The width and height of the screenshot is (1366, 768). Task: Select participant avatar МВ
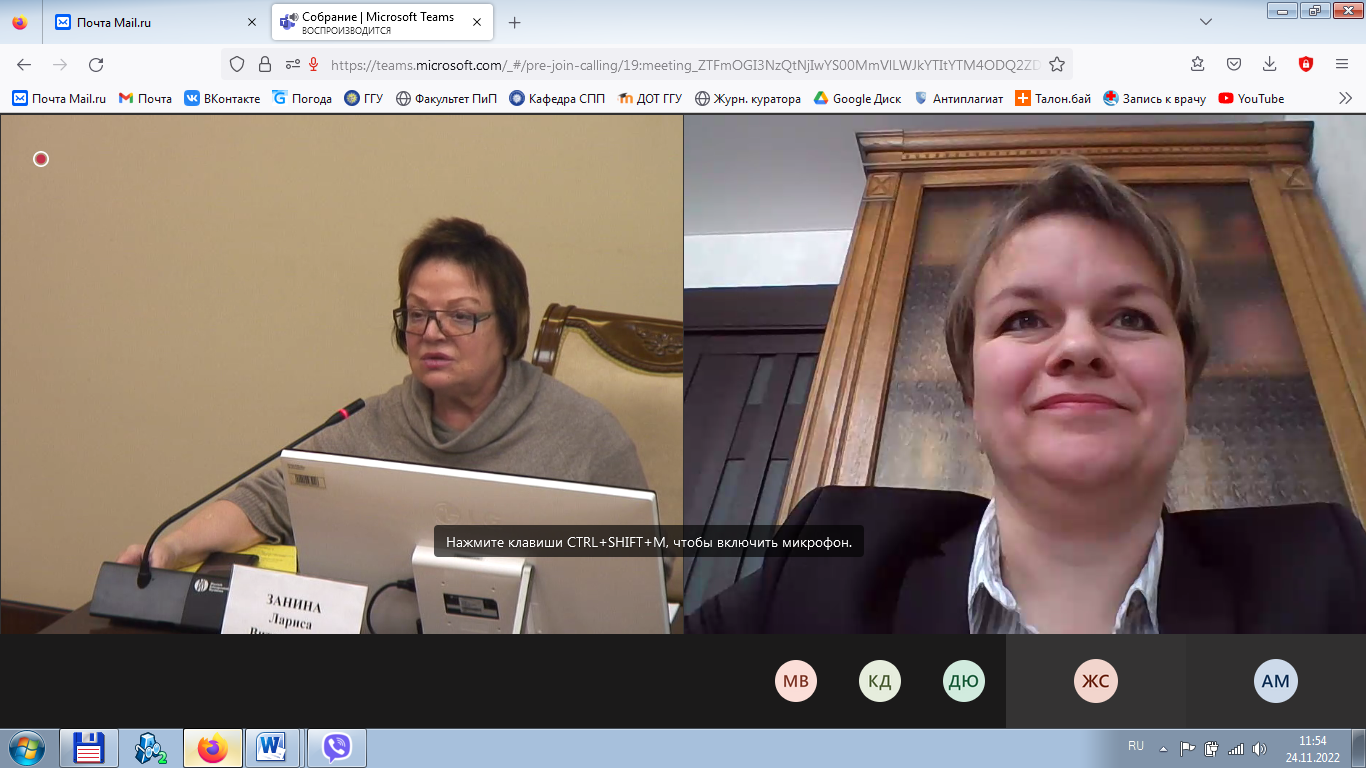tap(796, 681)
